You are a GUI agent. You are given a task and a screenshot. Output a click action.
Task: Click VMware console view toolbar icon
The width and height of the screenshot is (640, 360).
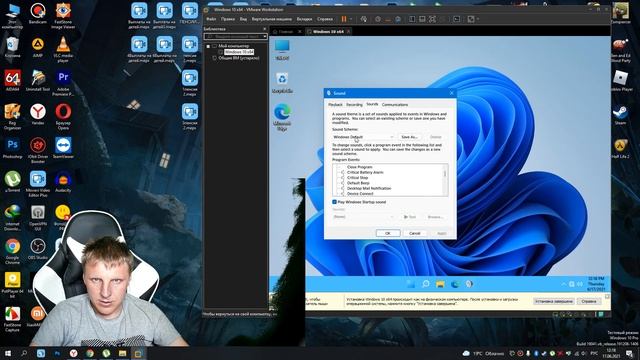(x=457, y=19)
